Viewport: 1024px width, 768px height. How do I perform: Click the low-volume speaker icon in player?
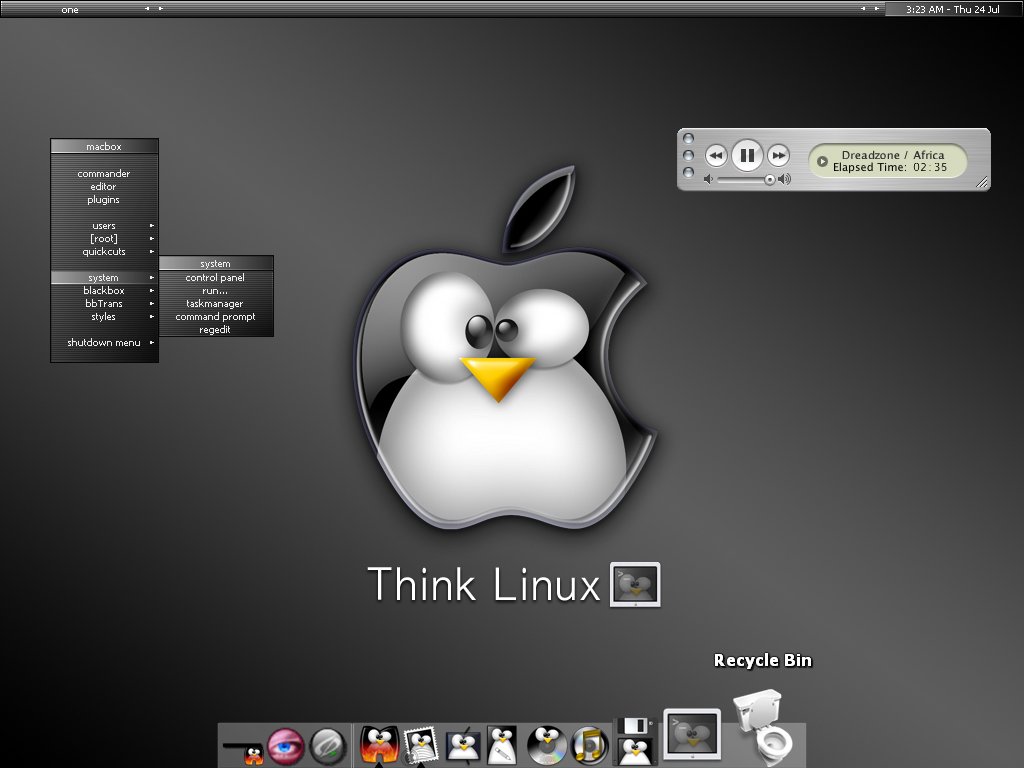point(708,179)
